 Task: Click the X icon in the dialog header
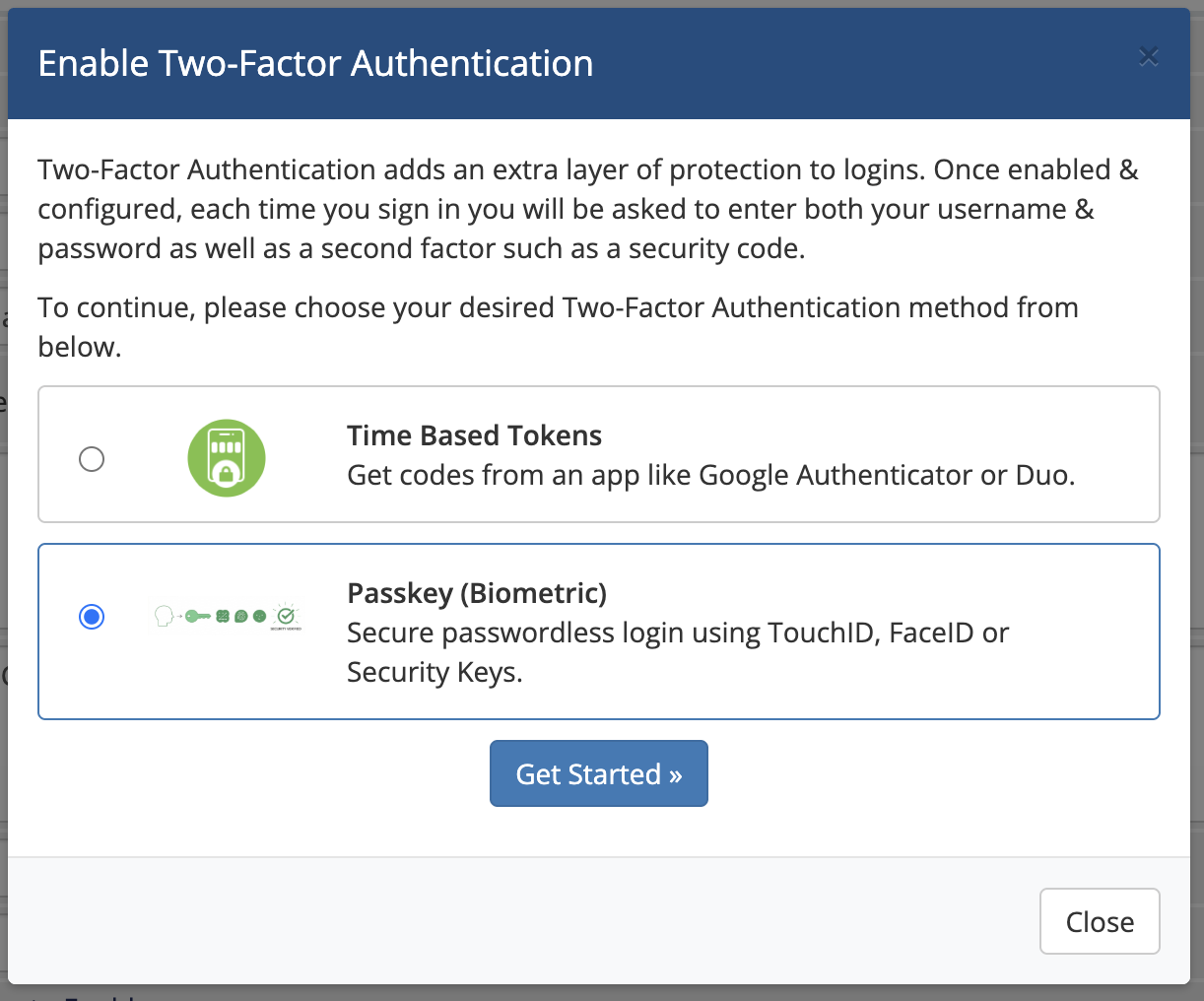click(x=1148, y=57)
